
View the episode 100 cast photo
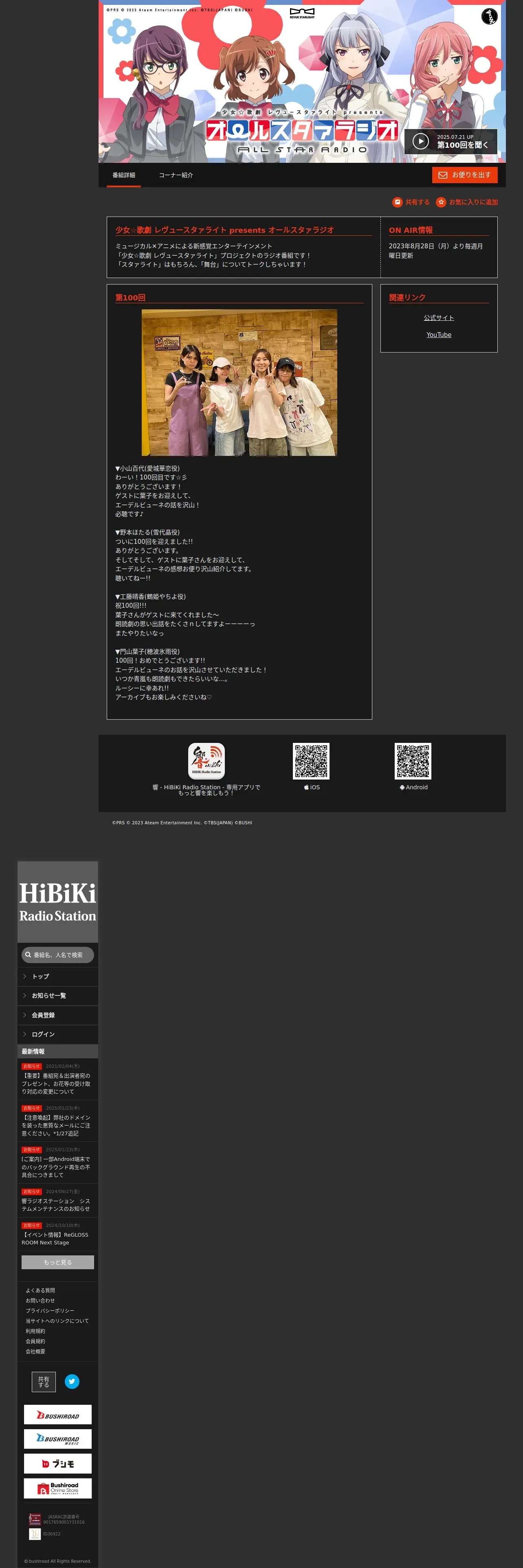click(239, 382)
